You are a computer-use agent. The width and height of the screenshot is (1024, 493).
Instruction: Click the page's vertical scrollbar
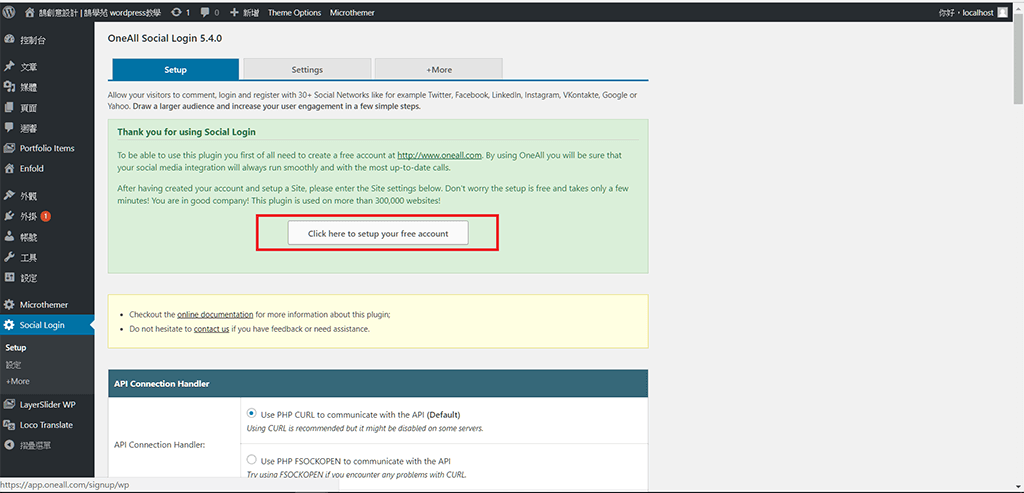coord(1017,60)
